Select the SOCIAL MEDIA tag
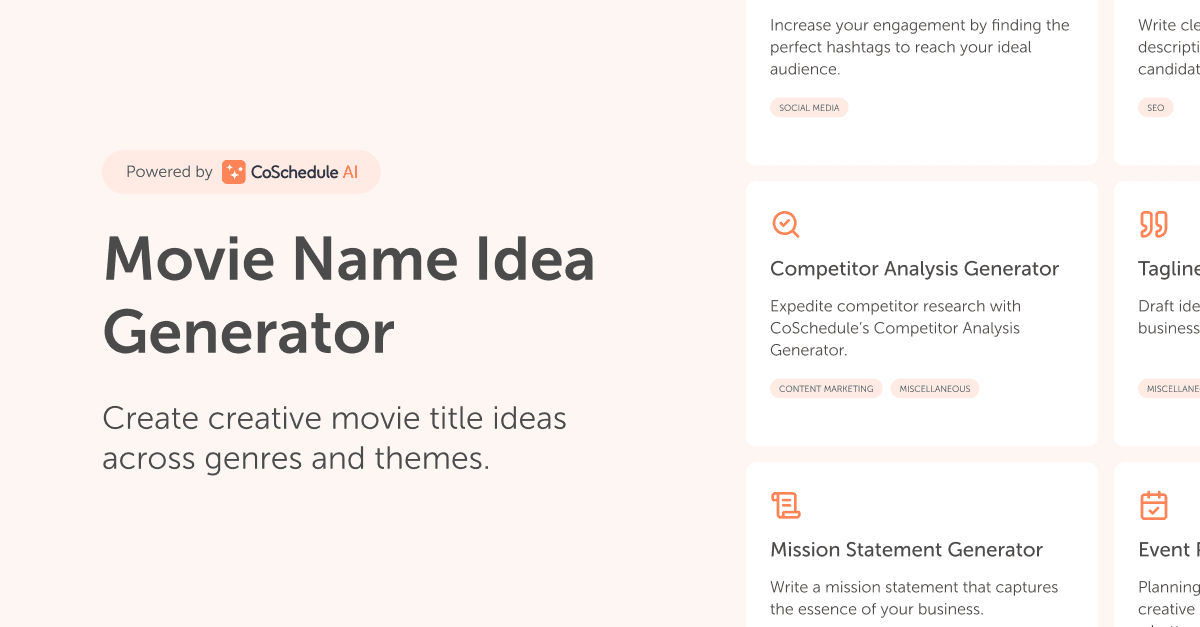 pyautogui.click(x=809, y=108)
